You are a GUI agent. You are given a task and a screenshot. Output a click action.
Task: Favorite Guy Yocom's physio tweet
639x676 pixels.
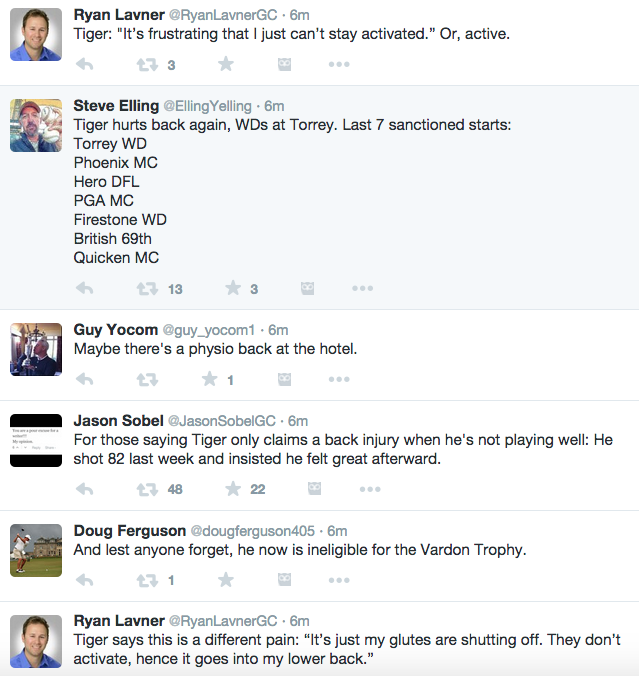click(210, 379)
